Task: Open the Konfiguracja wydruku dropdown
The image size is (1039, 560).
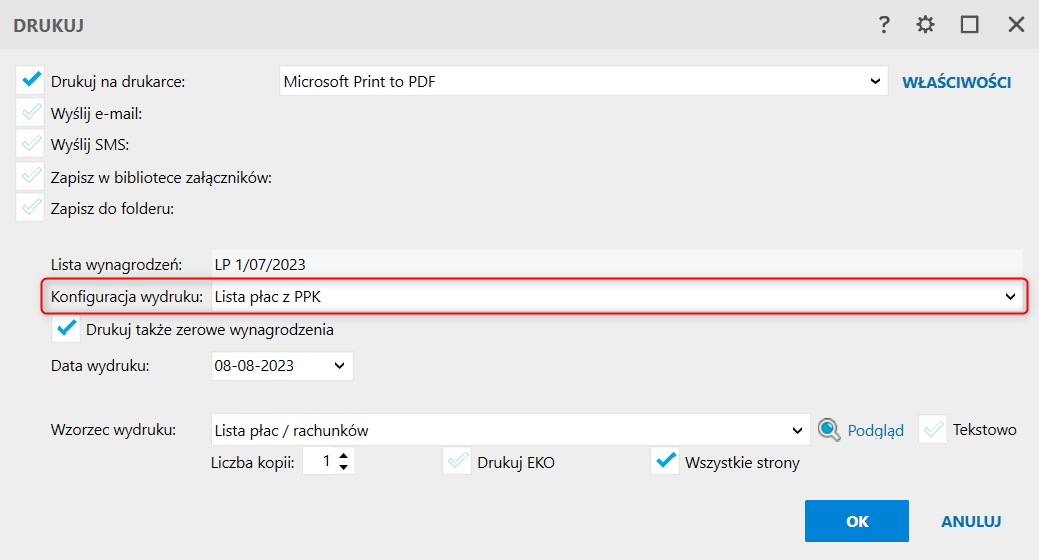Action: [1010, 297]
